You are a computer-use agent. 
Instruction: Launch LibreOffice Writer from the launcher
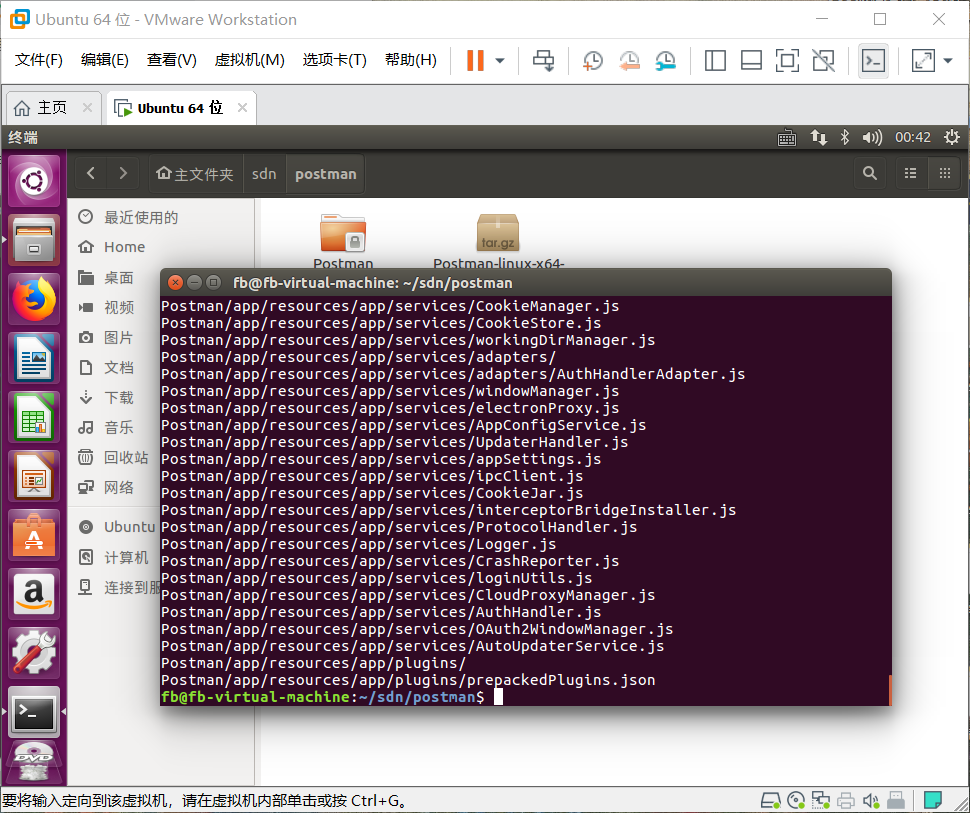pyautogui.click(x=34, y=358)
